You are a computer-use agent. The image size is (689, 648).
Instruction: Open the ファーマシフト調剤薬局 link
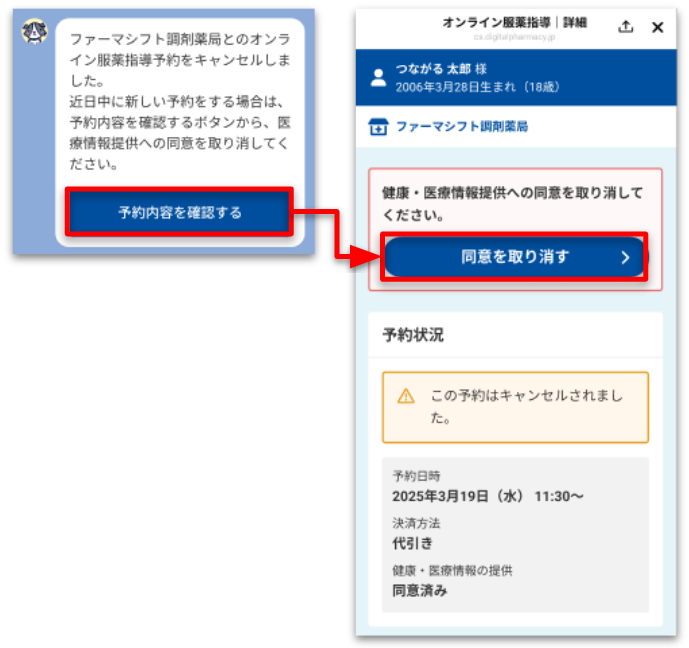[461, 127]
